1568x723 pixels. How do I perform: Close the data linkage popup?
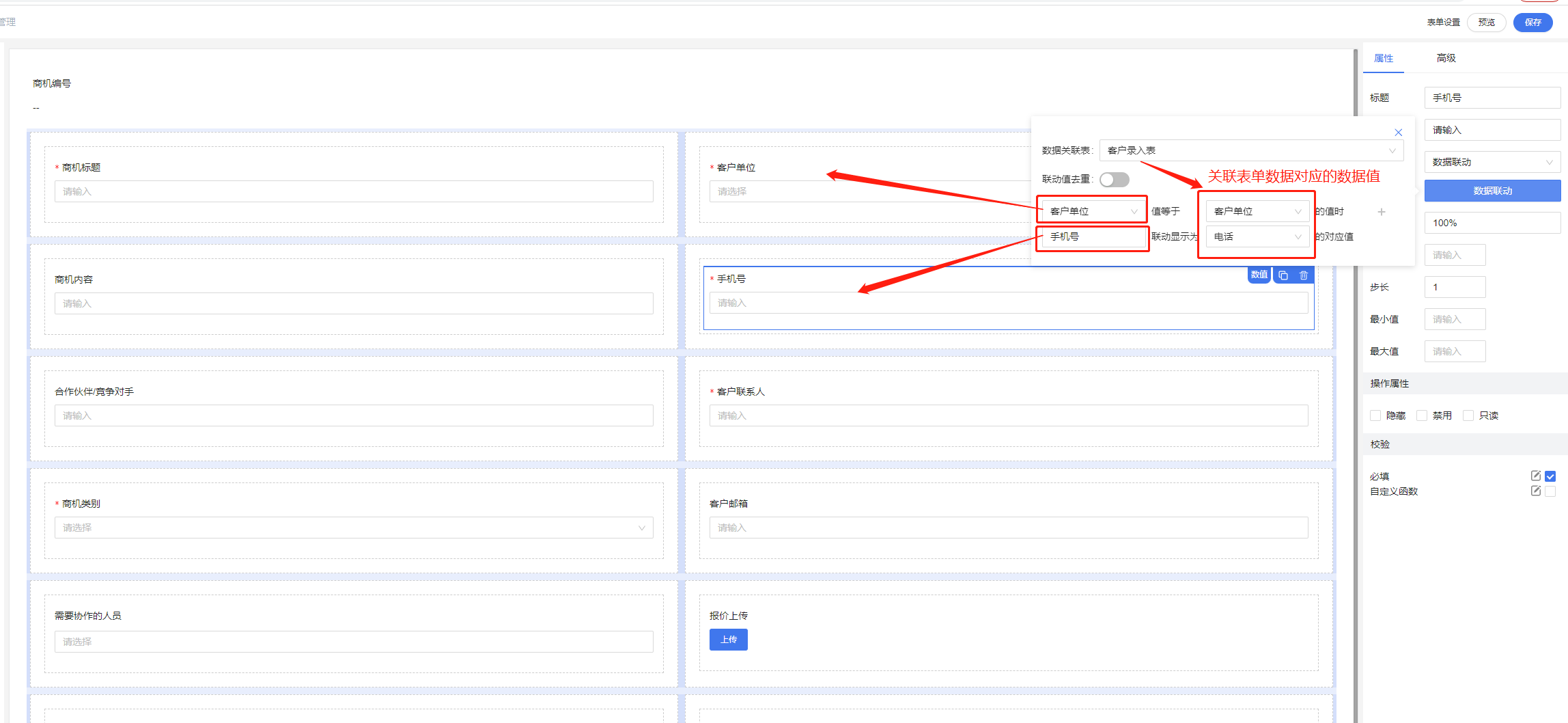(x=1398, y=133)
